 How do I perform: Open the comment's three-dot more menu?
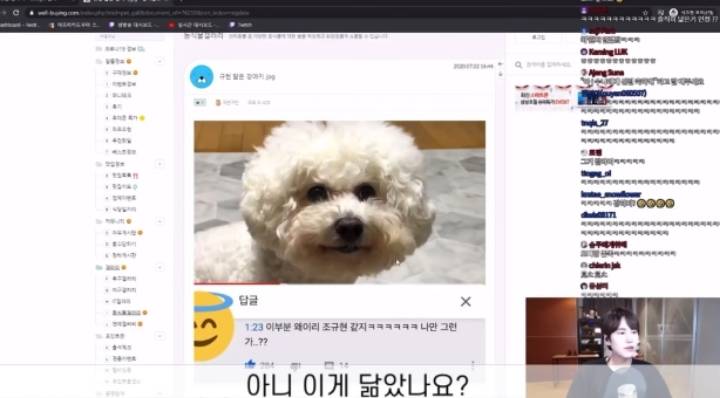(472, 364)
